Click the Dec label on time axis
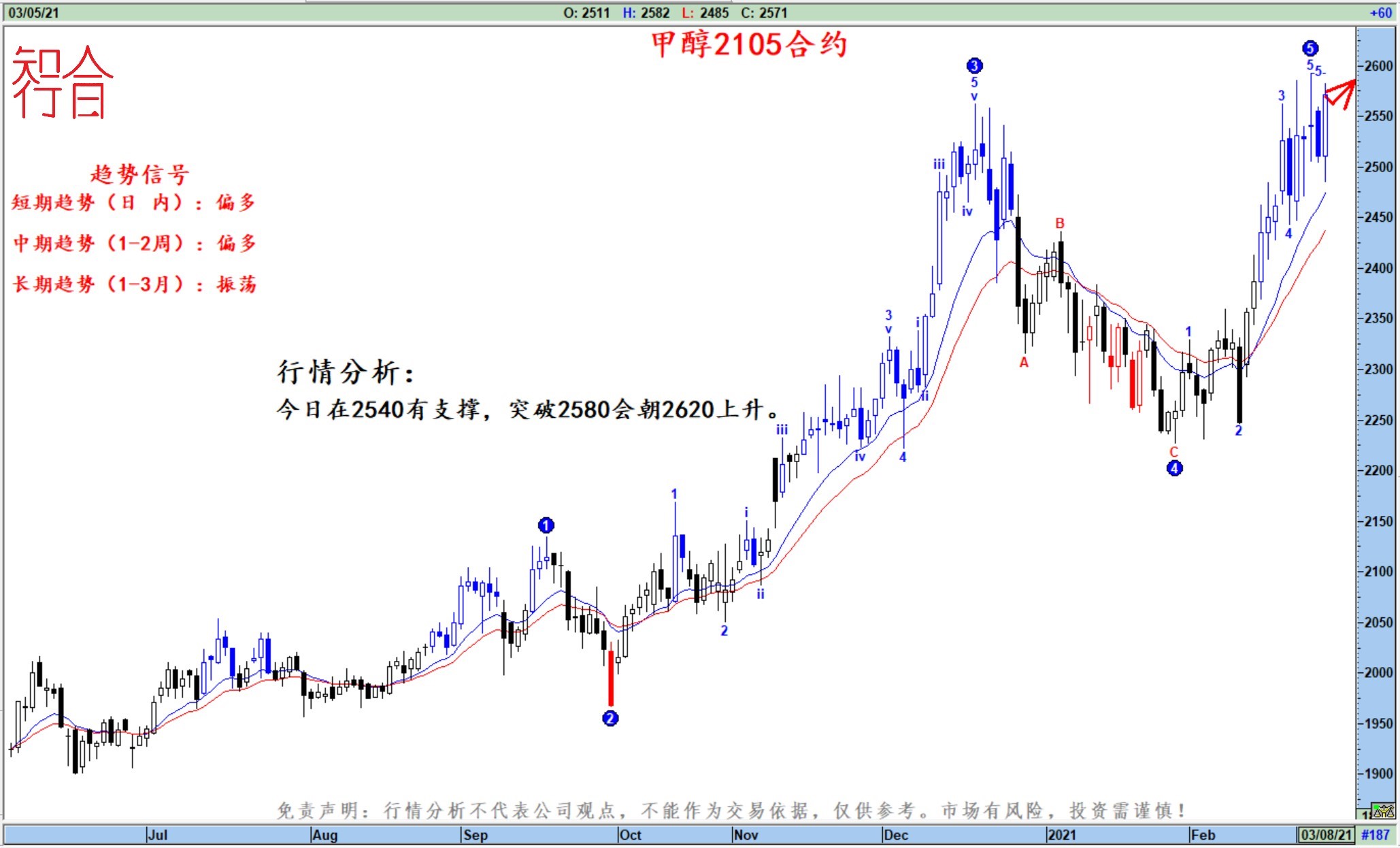 (895, 834)
